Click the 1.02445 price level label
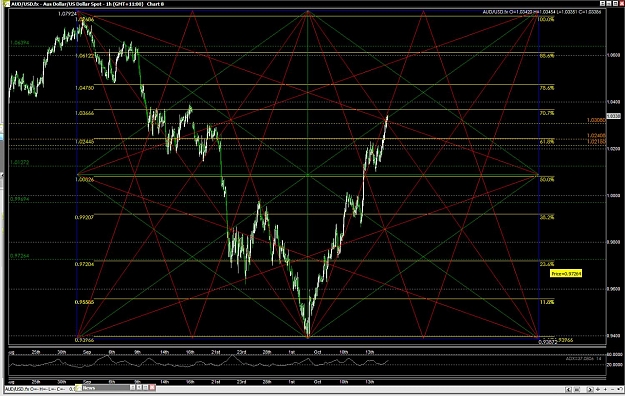This screenshot has height=396, width=625. (85, 142)
